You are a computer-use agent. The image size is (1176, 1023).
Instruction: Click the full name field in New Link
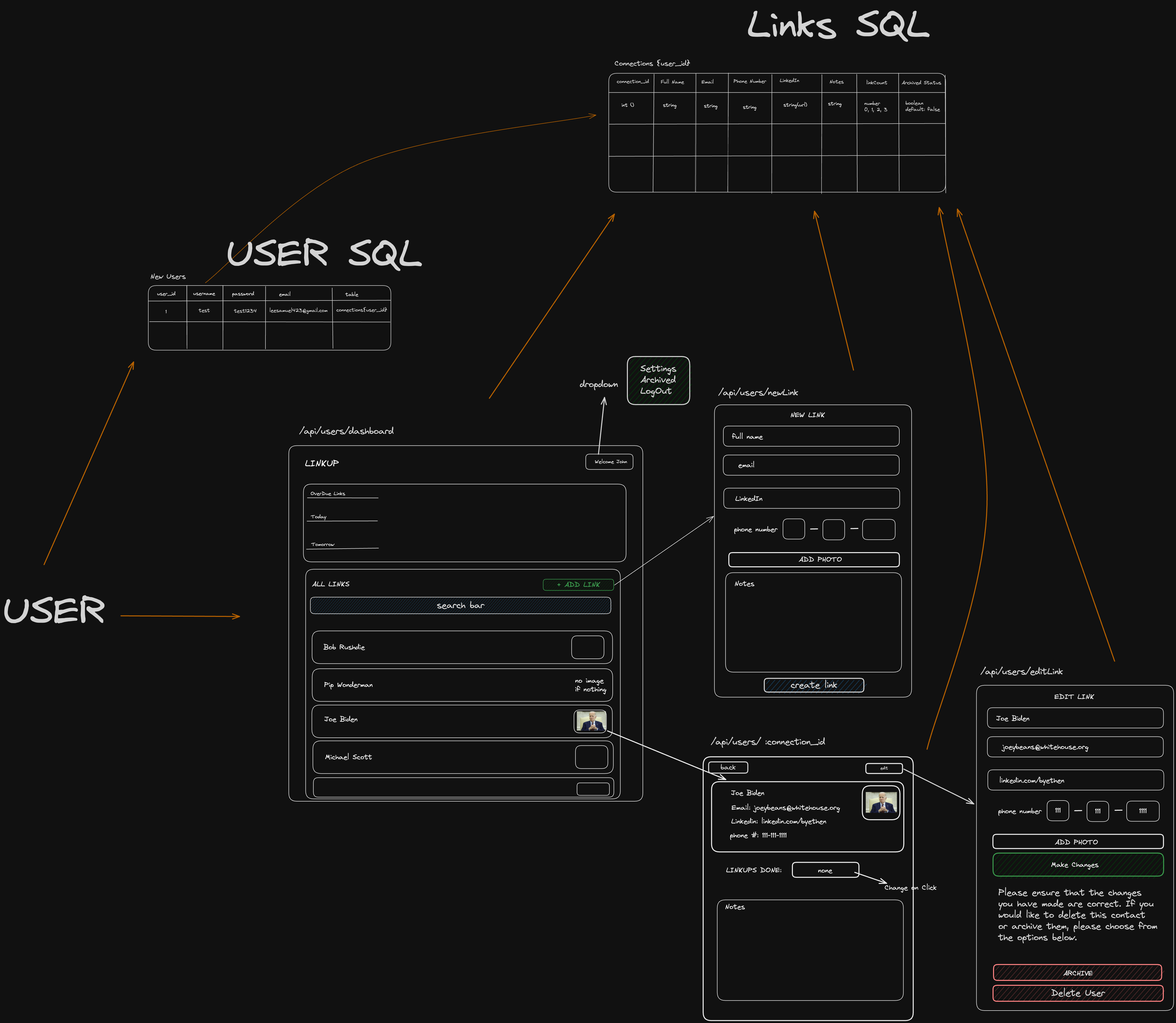[811, 436]
